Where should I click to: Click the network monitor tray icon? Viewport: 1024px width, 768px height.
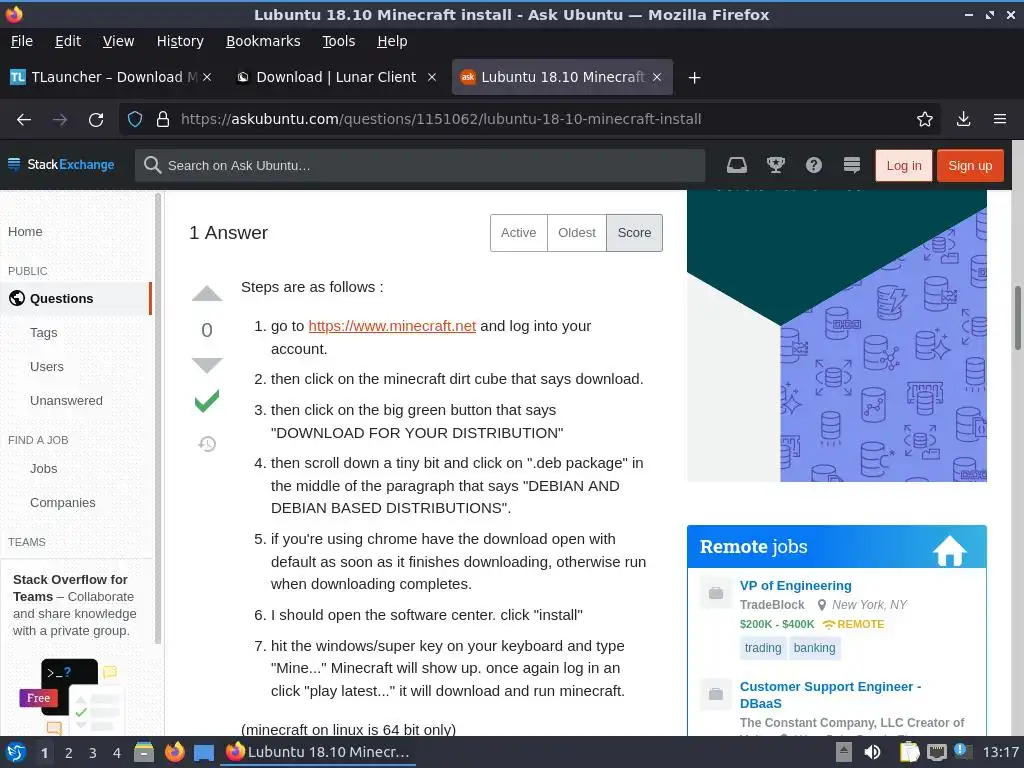point(936,752)
